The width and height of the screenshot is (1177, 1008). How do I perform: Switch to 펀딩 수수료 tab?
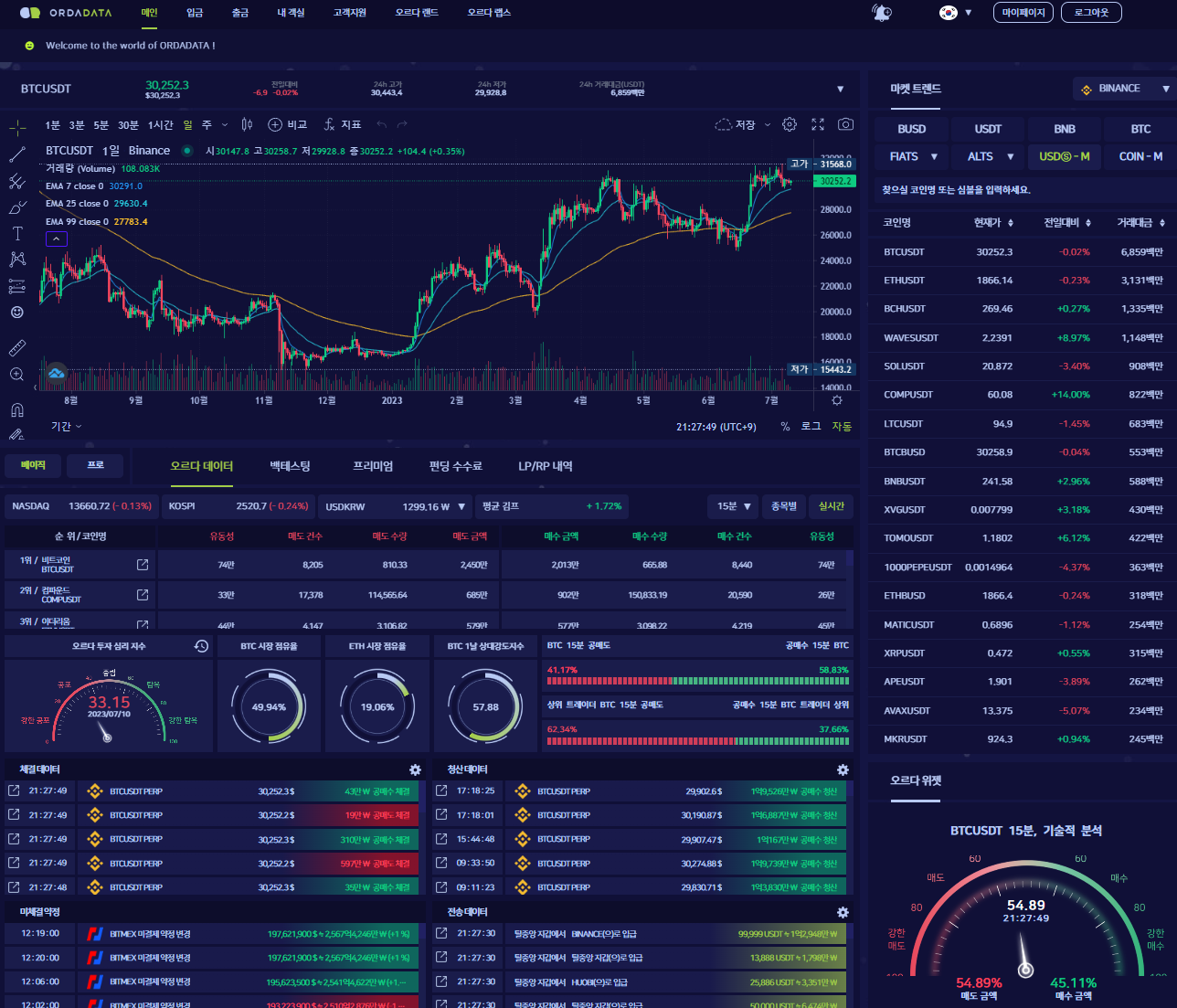click(456, 466)
